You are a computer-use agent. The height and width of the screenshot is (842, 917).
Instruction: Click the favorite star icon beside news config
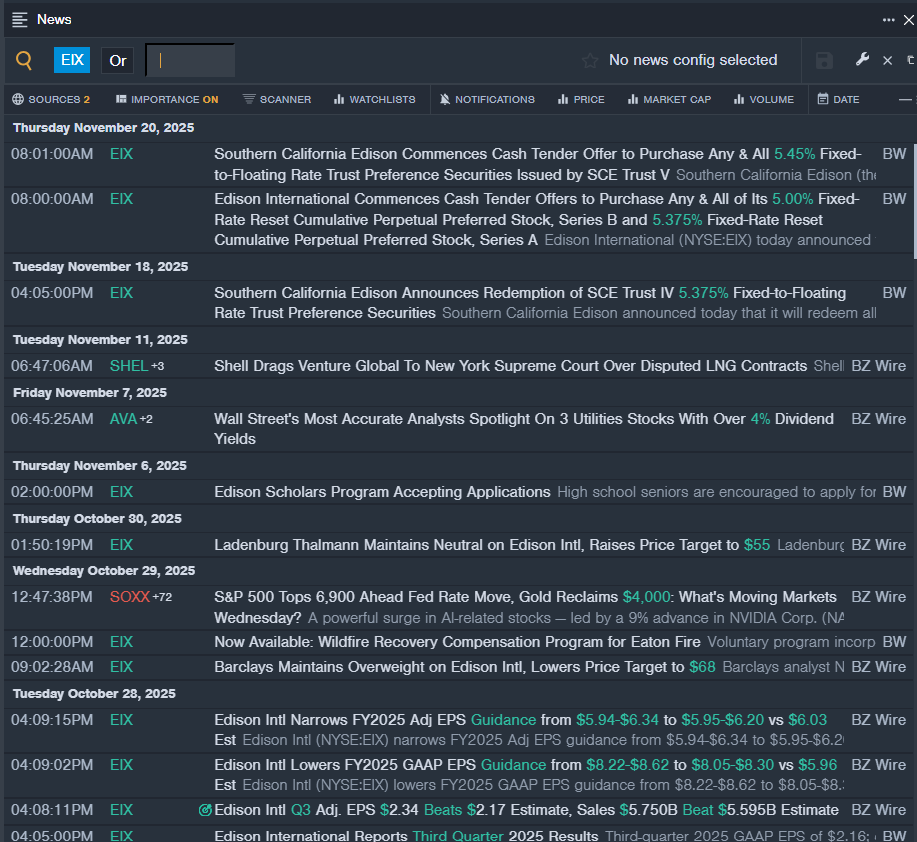[x=590, y=61]
